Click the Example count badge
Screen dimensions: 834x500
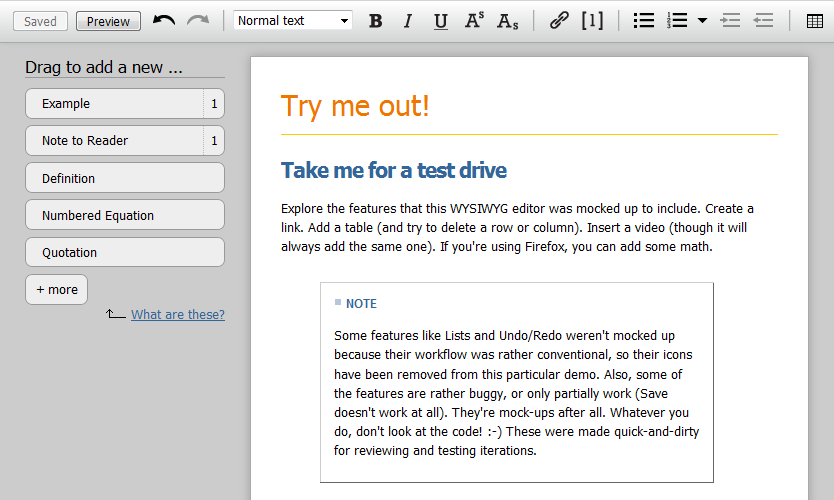click(214, 104)
